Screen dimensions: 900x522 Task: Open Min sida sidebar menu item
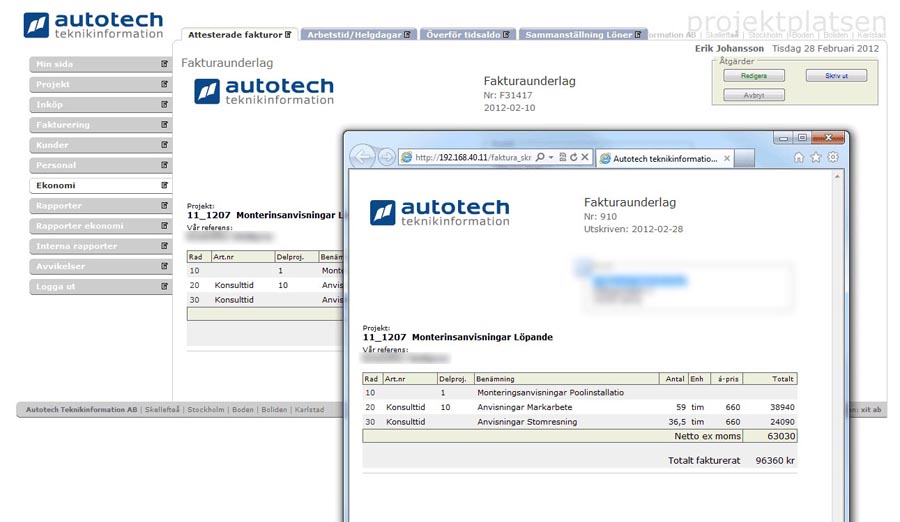(100, 64)
